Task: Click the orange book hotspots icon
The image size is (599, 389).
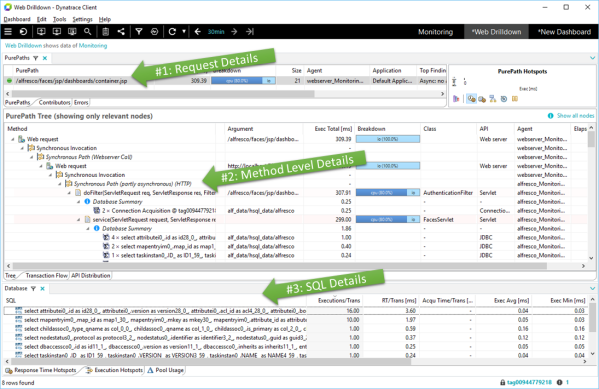Action: point(515,99)
